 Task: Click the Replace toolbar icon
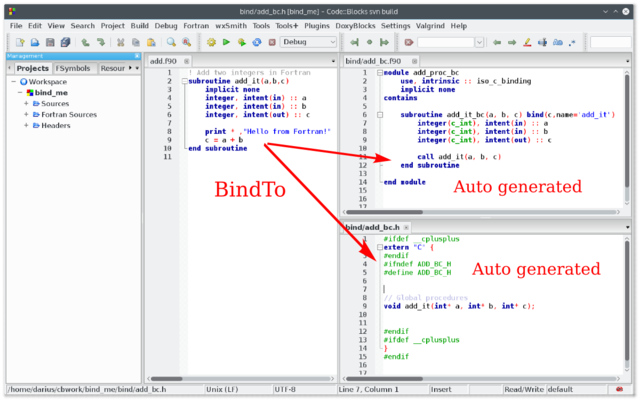tap(187, 42)
